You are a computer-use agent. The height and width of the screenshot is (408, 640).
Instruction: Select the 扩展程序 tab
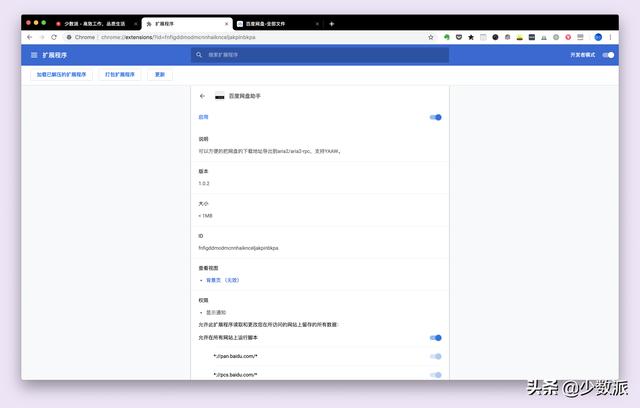pyautogui.click(x=187, y=24)
